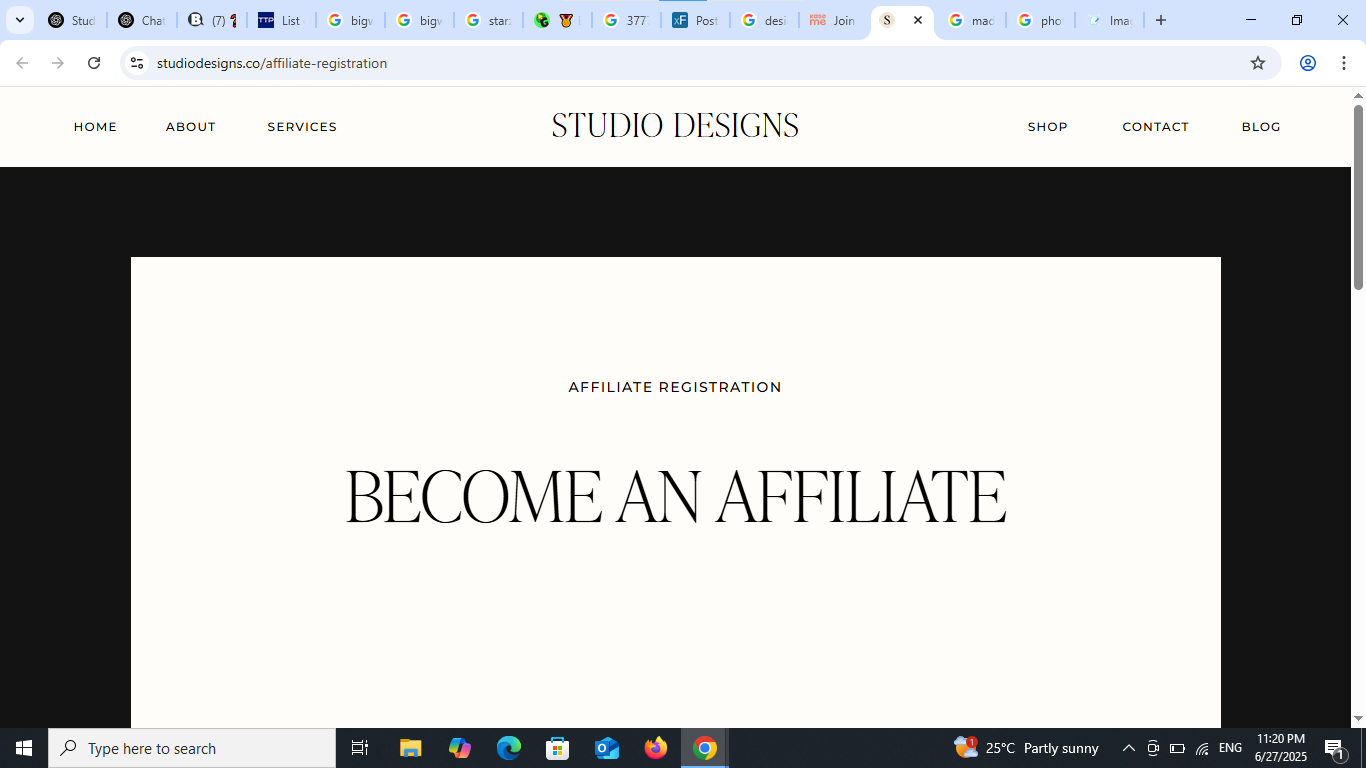Image resolution: width=1366 pixels, height=768 pixels.
Task: Click the scrollbar down arrow
Action: click(1359, 719)
